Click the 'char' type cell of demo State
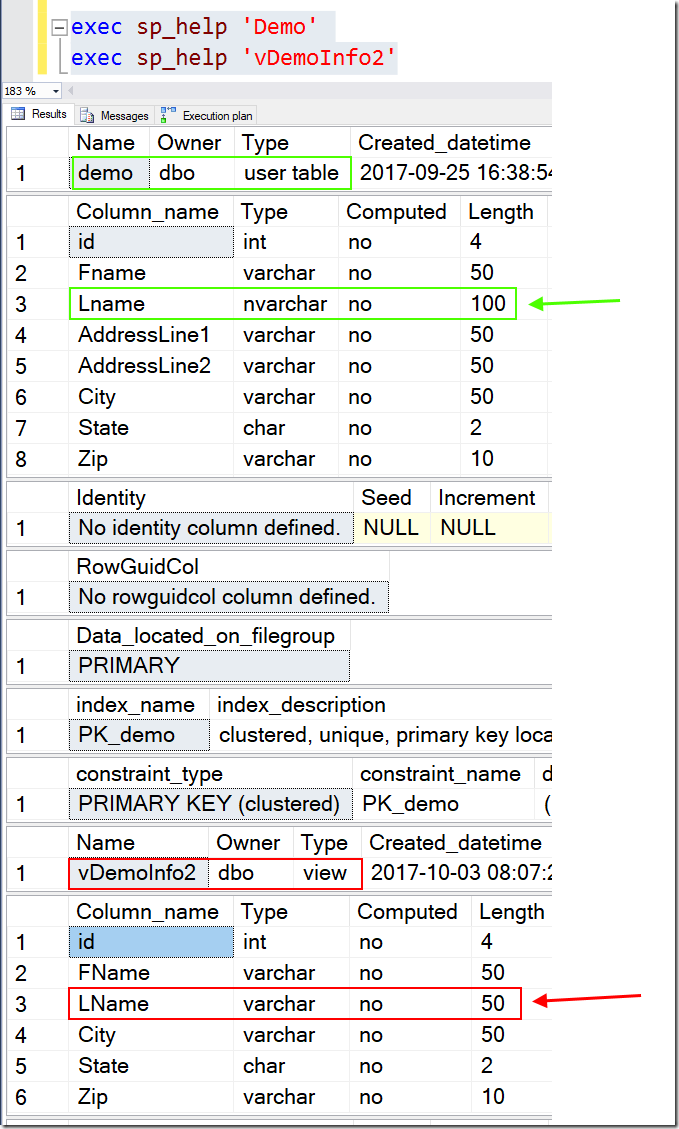The image size is (679, 1129). click(x=286, y=428)
